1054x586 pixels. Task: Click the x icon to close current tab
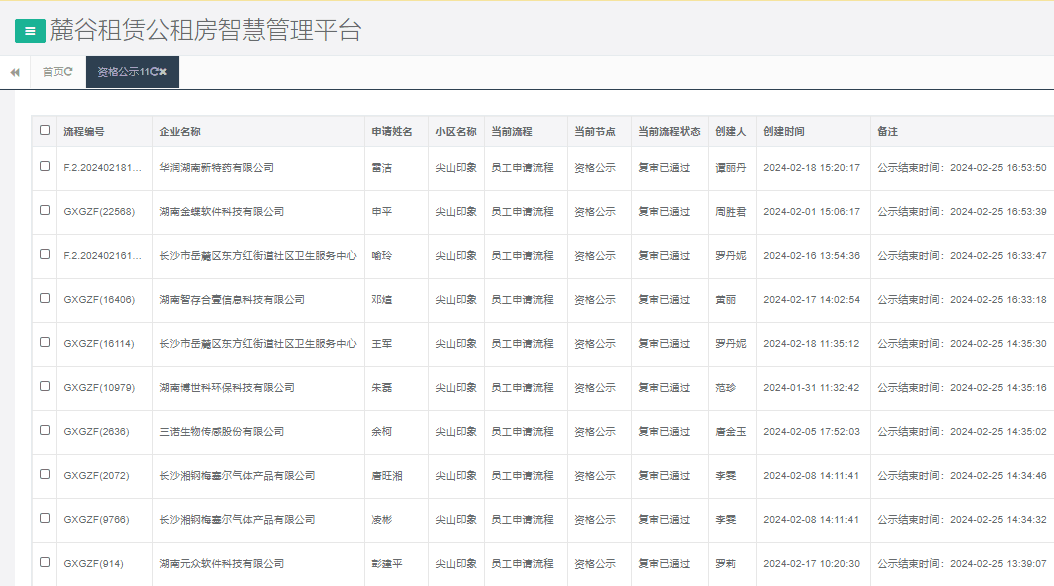pyautogui.click(x=166, y=71)
